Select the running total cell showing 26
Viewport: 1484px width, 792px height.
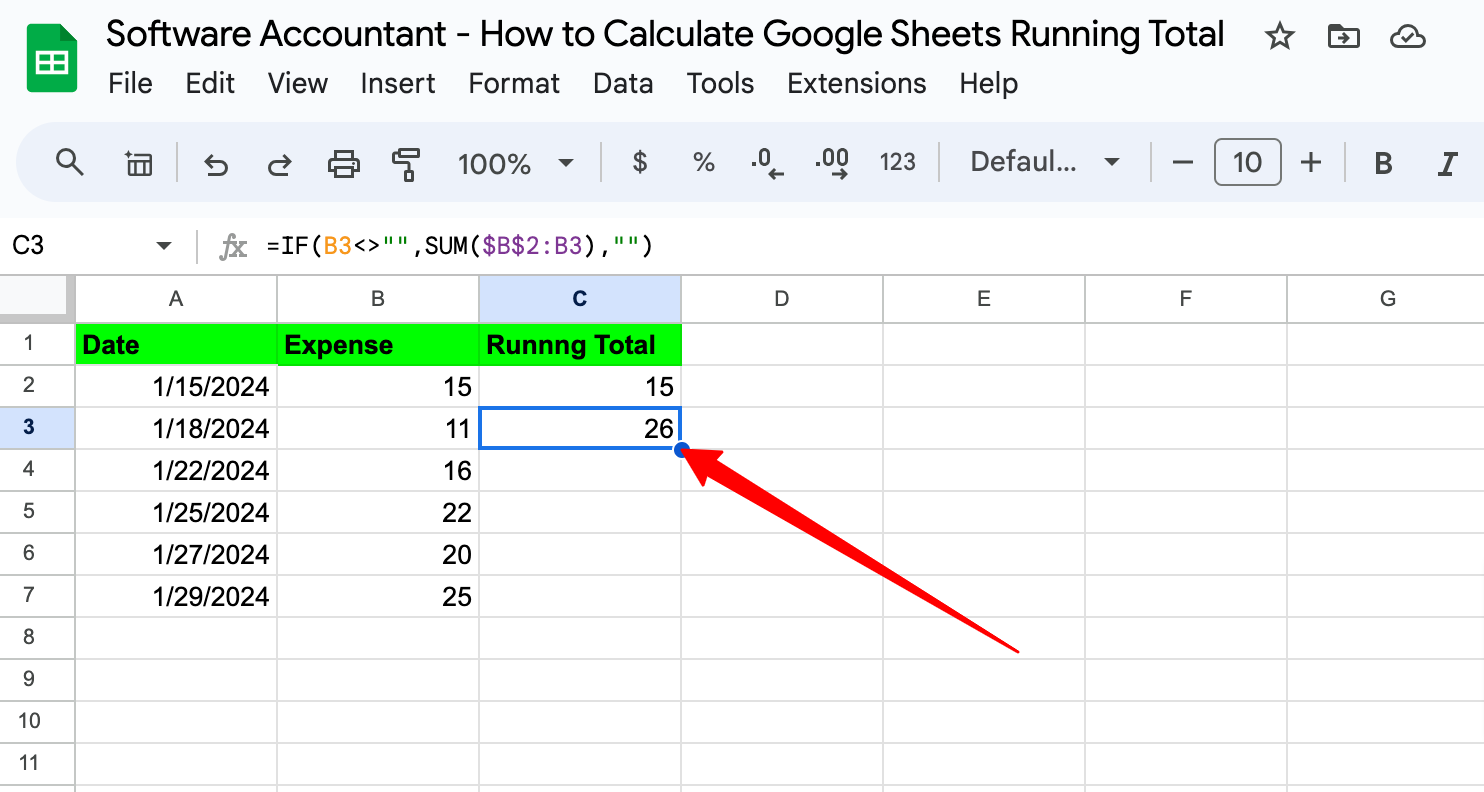point(580,428)
